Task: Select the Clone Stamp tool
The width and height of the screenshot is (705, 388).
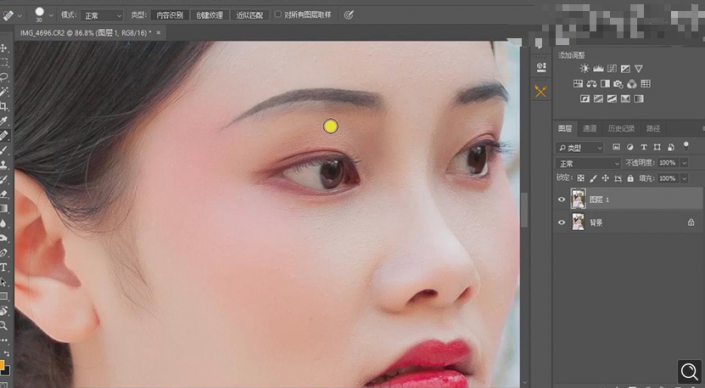Action: tap(4, 165)
